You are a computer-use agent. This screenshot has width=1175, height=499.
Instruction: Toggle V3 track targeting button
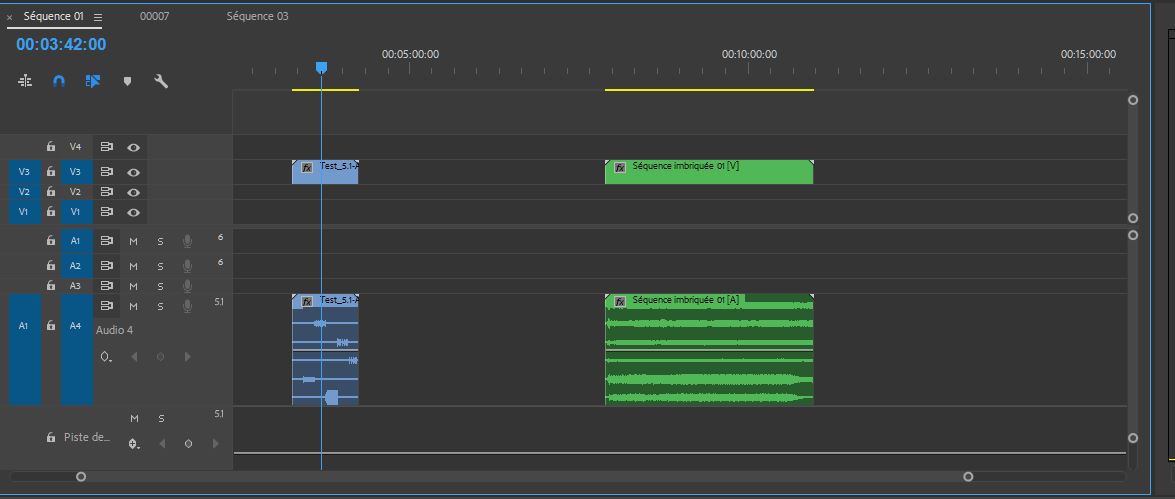76,172
